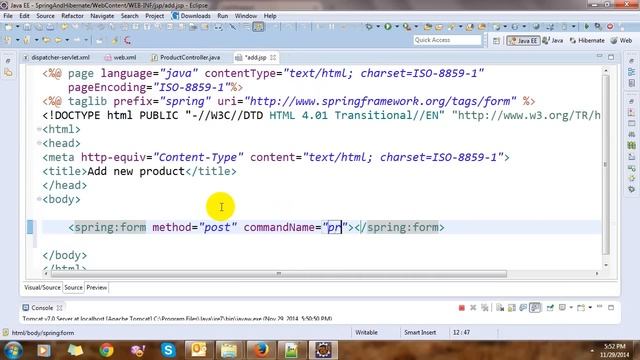The height and width of the screenshot is (360, 640).
Task: Click Remove Launch X icon in Console
Action: click(x=473, y=308)
